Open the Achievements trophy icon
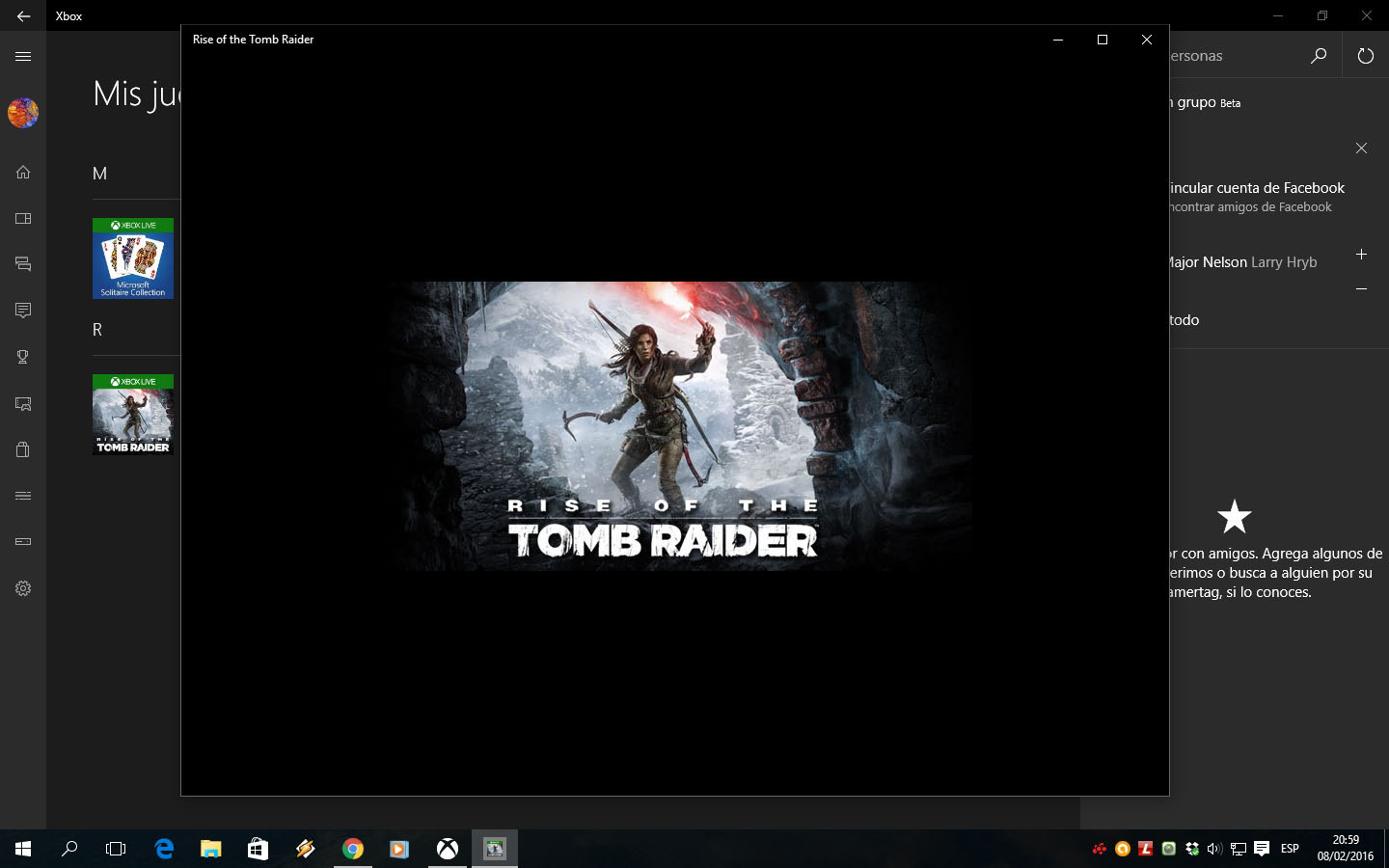The width and height of the screenshot is (1389, 868). [23, 357]
